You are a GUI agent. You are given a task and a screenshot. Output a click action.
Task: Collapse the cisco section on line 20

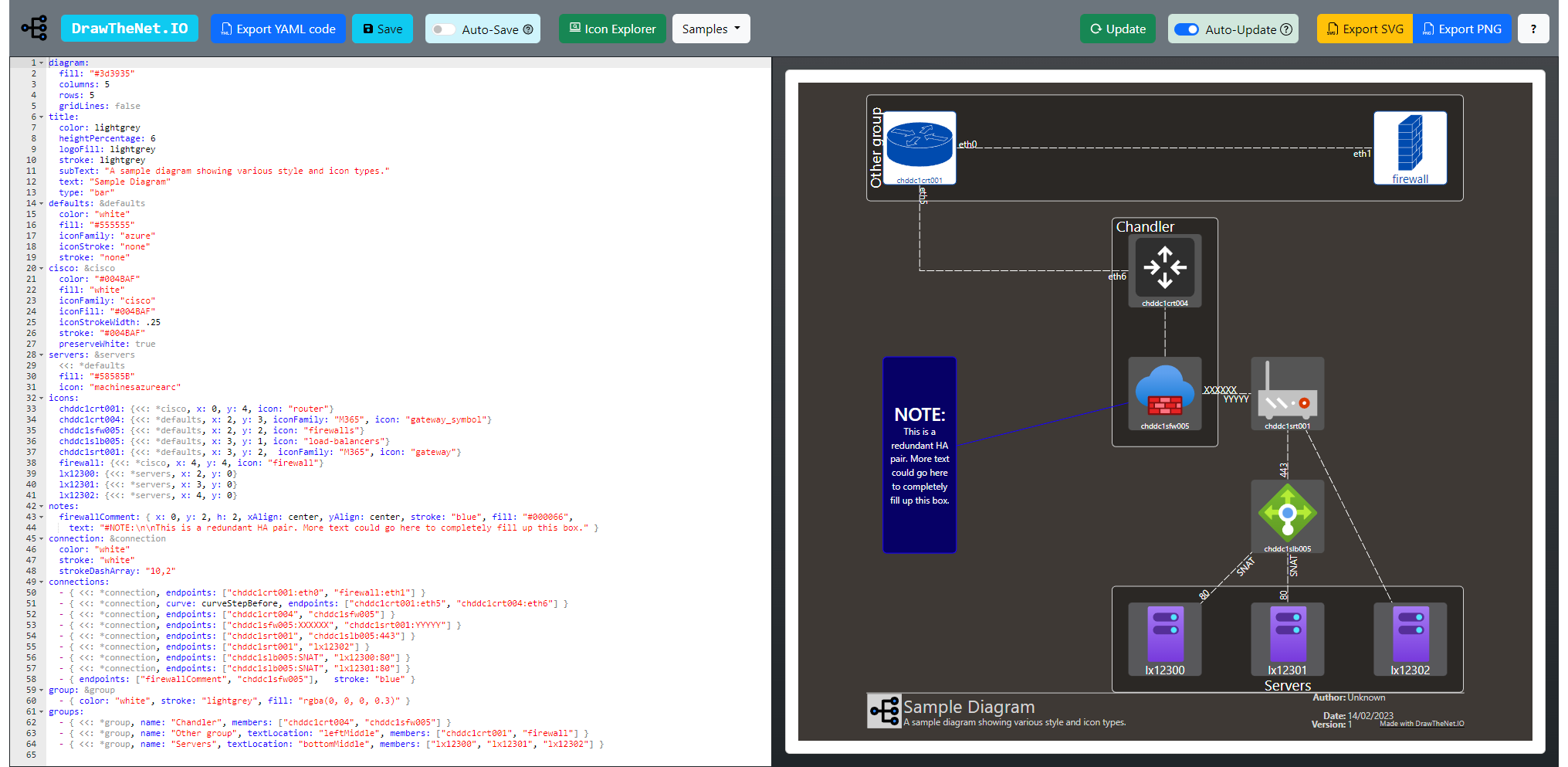[41, 268]
